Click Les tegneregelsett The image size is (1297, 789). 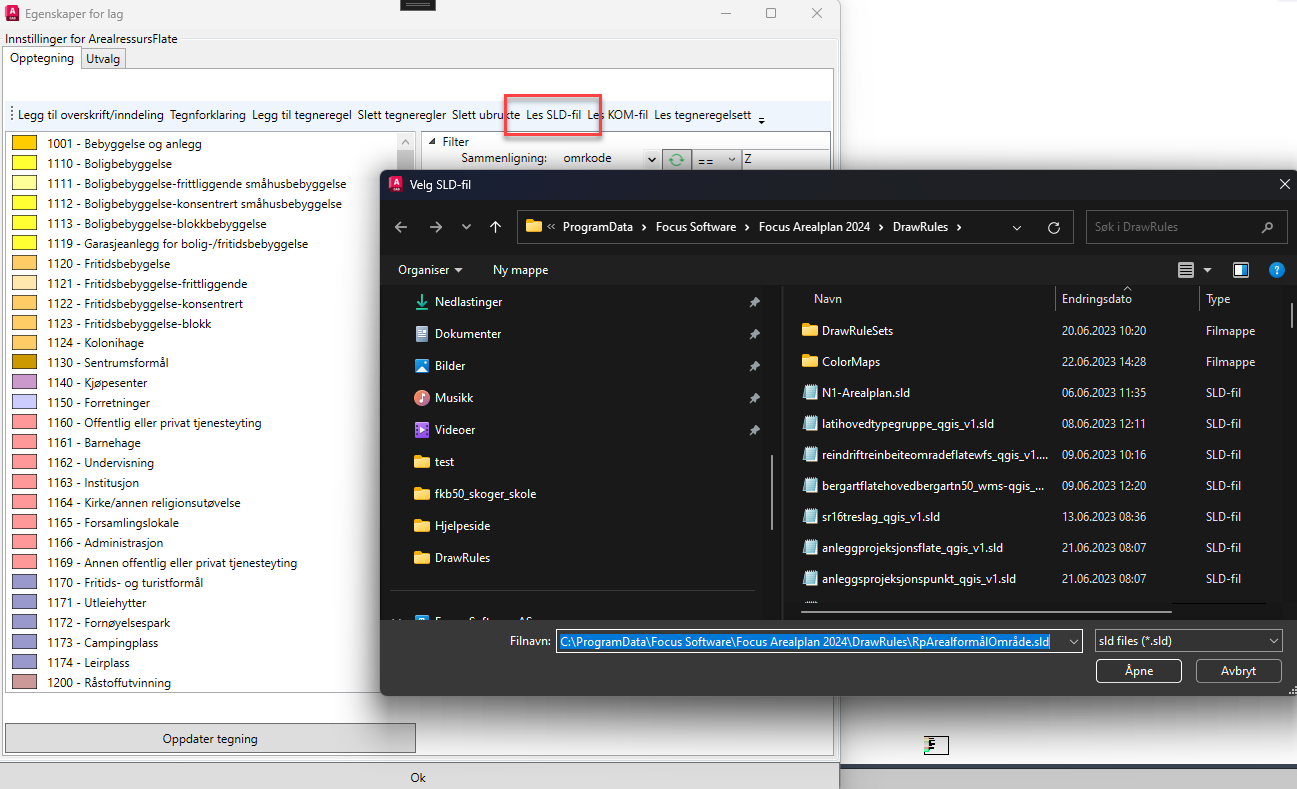703,115
